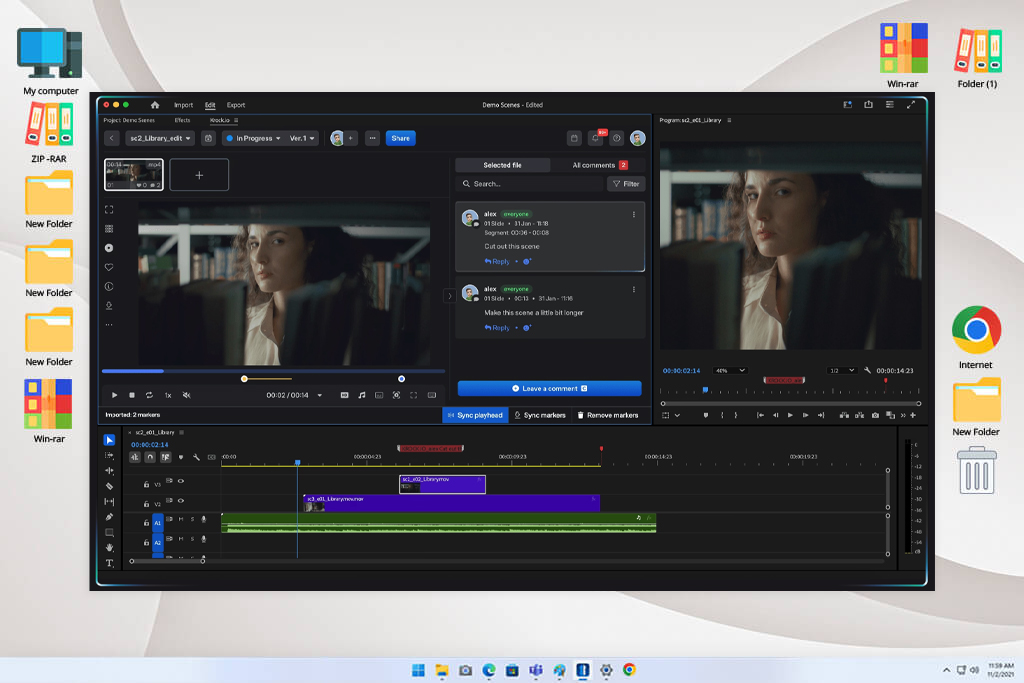
Task: Click the more options ellipsis next to Share
Action: [372, 138]
